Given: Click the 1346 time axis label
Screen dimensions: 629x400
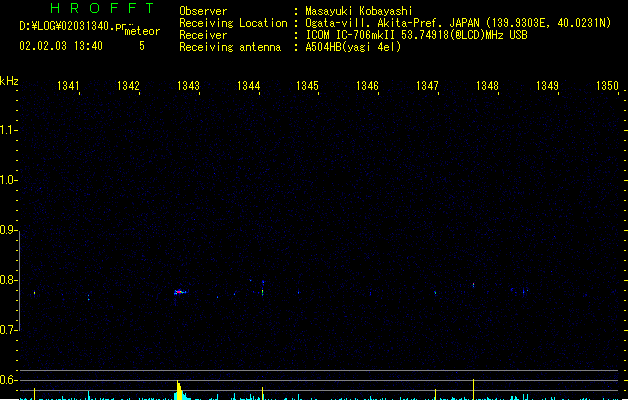Looking at the screenshot, I should point(367,86).
